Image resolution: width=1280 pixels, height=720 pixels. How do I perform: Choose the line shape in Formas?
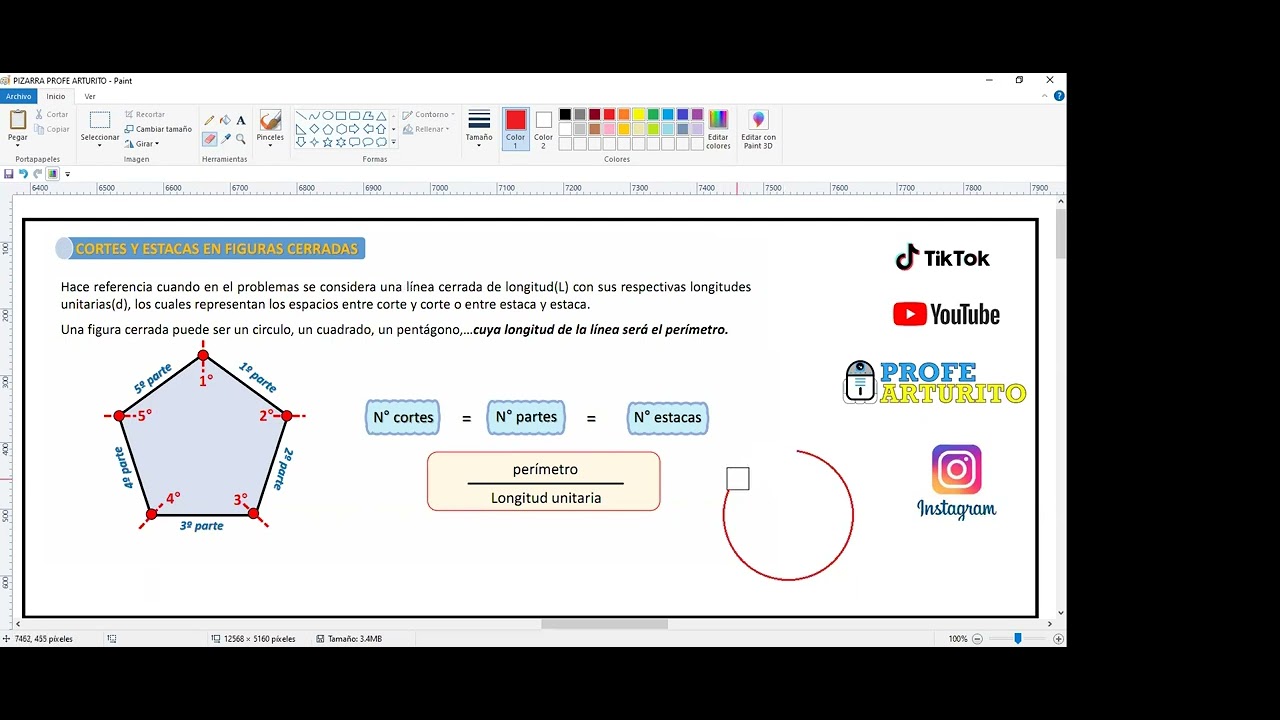301,115
